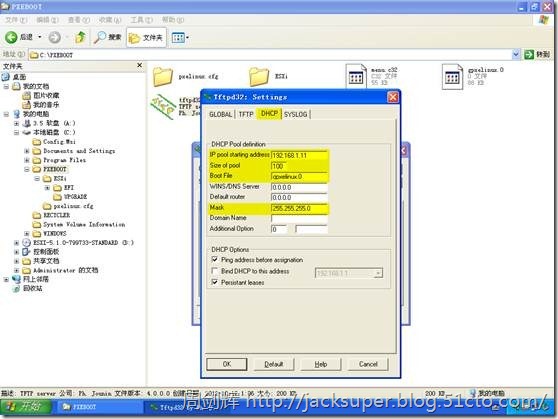Click the Boot File field
Screen dimensions: 558x419
(299, 177)
